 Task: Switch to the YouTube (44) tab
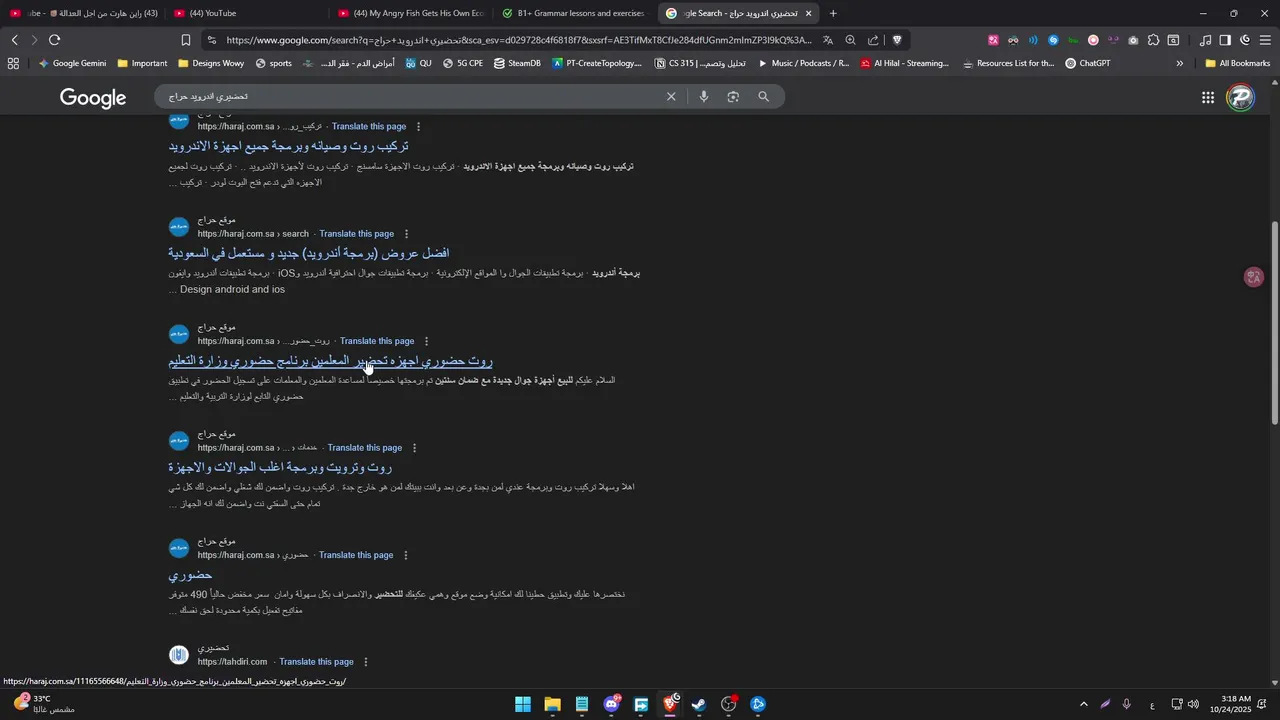click(244, 13)
